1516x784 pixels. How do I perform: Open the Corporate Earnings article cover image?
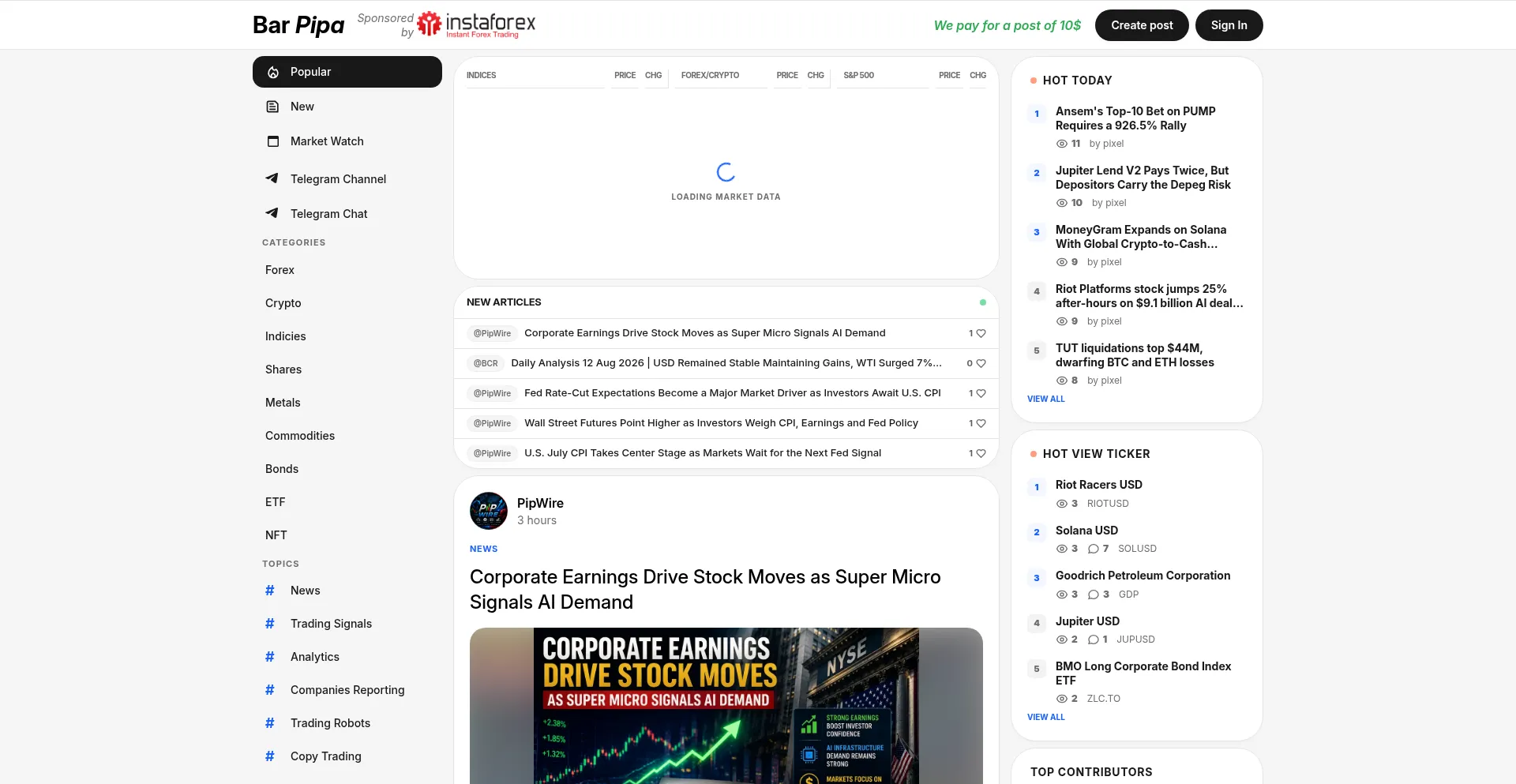726,706
